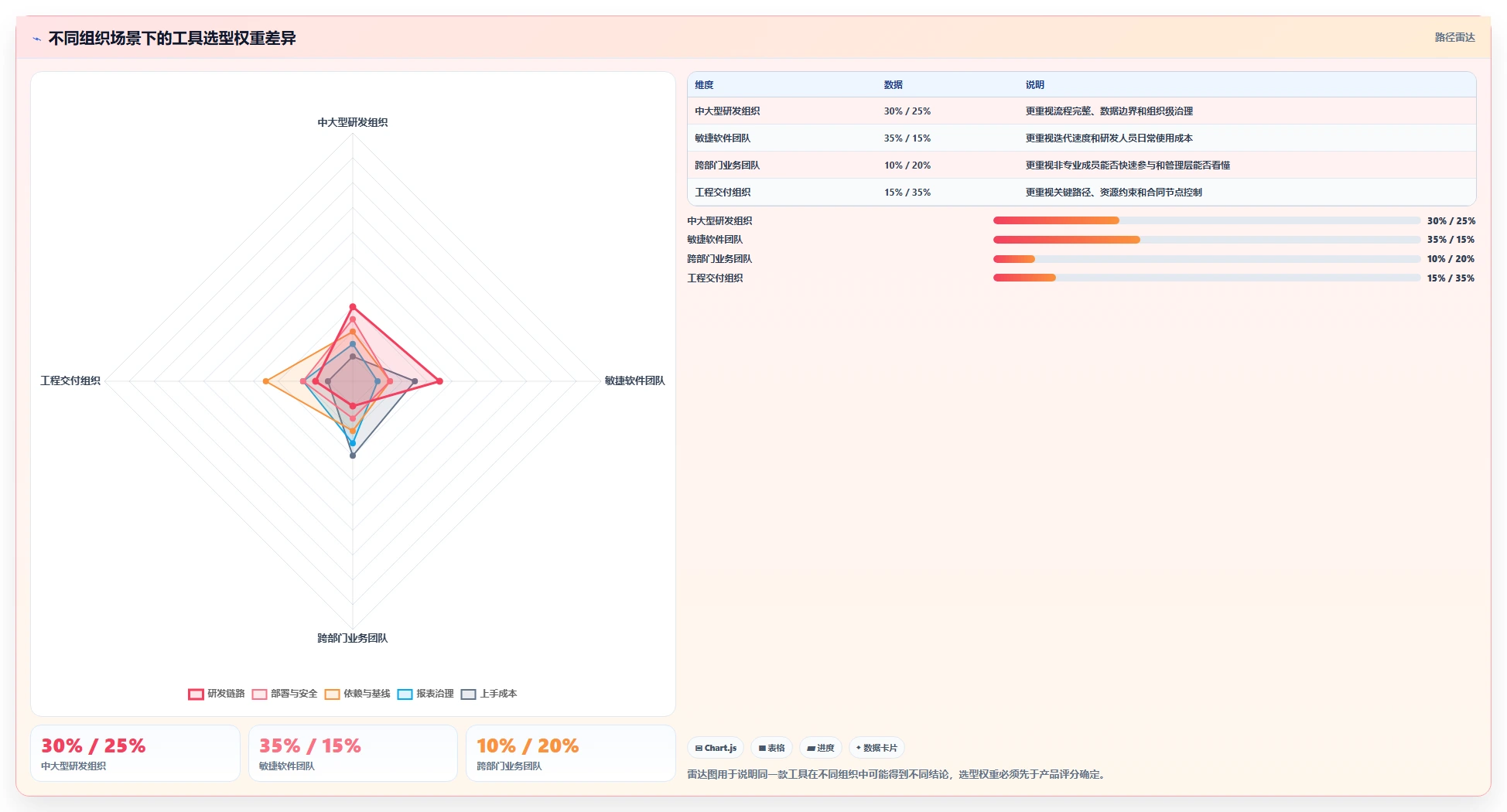Open the 35% / 15% 敏捷软件团队 data card
Viewport: 1507px width, 812px height.
pos(353,753)
